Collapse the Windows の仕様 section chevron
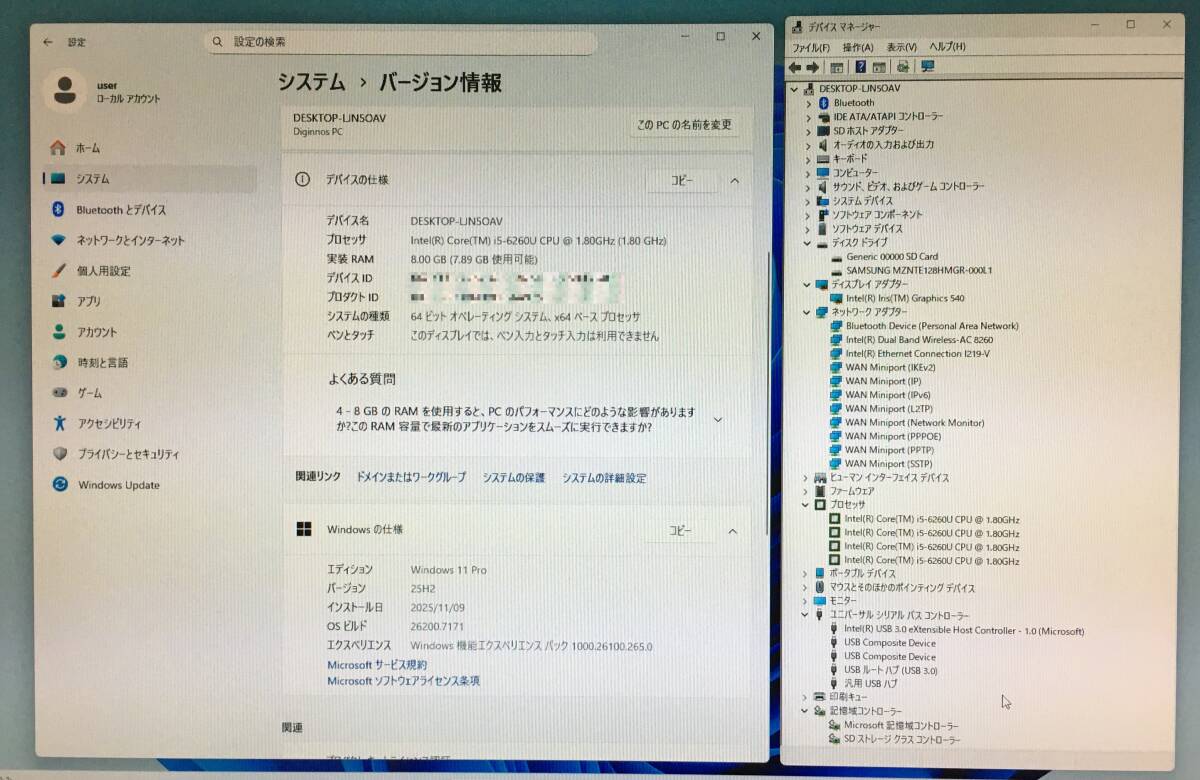The width and height of the screenshot is (1200, 780). coord(732,531)
